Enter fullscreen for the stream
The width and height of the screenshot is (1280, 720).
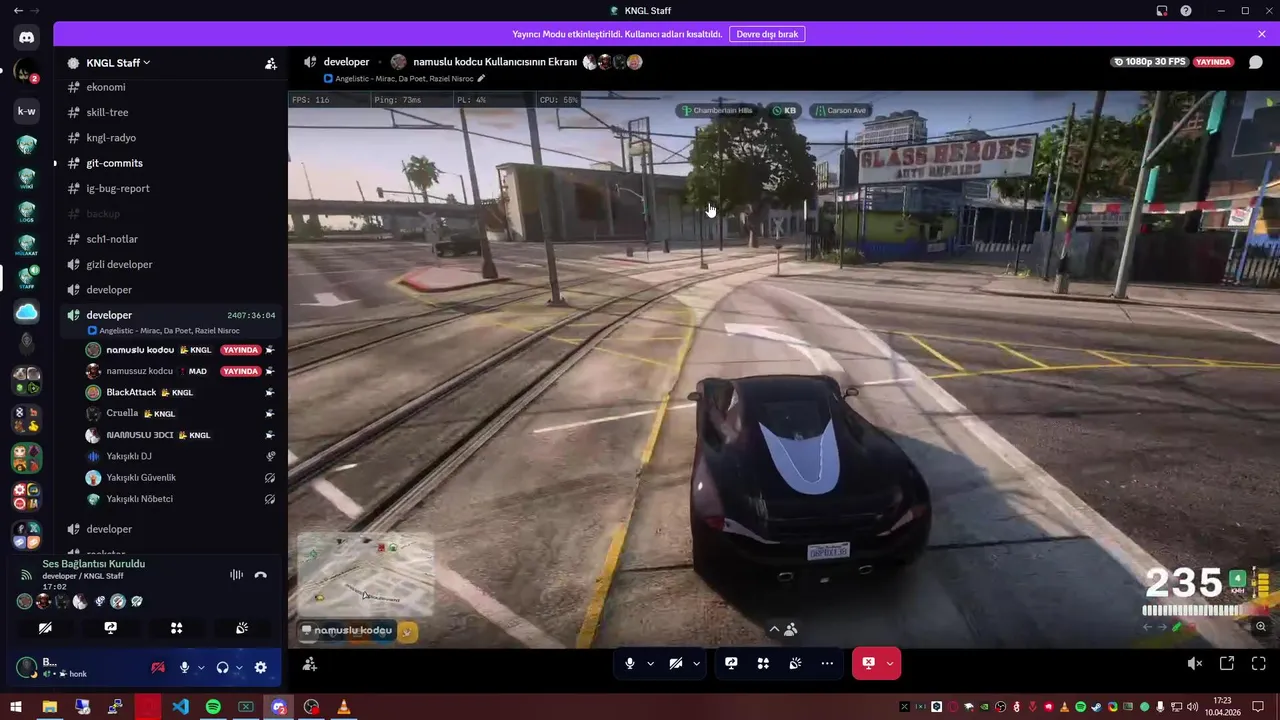coord(1259,663)
